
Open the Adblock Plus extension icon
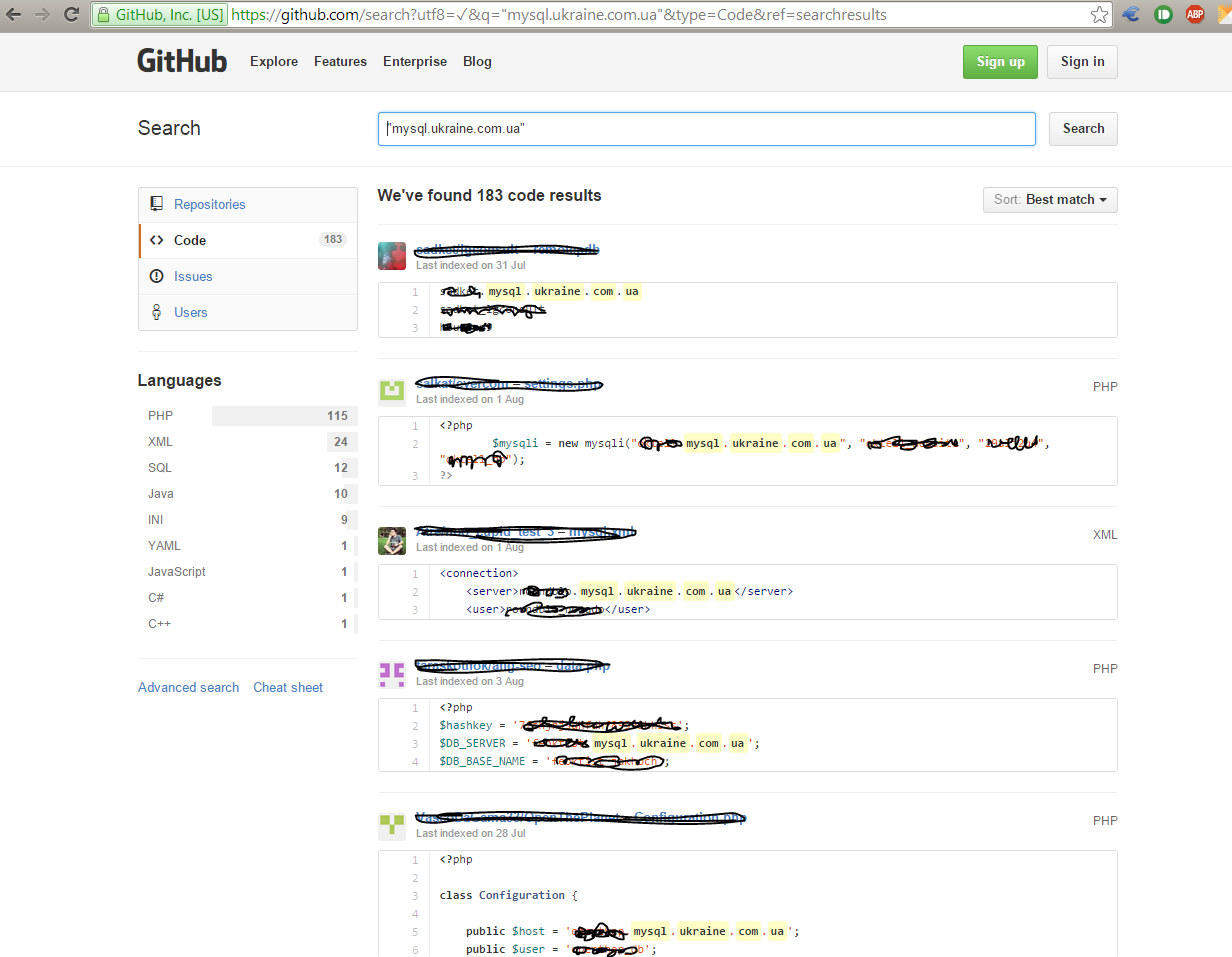1194,15
